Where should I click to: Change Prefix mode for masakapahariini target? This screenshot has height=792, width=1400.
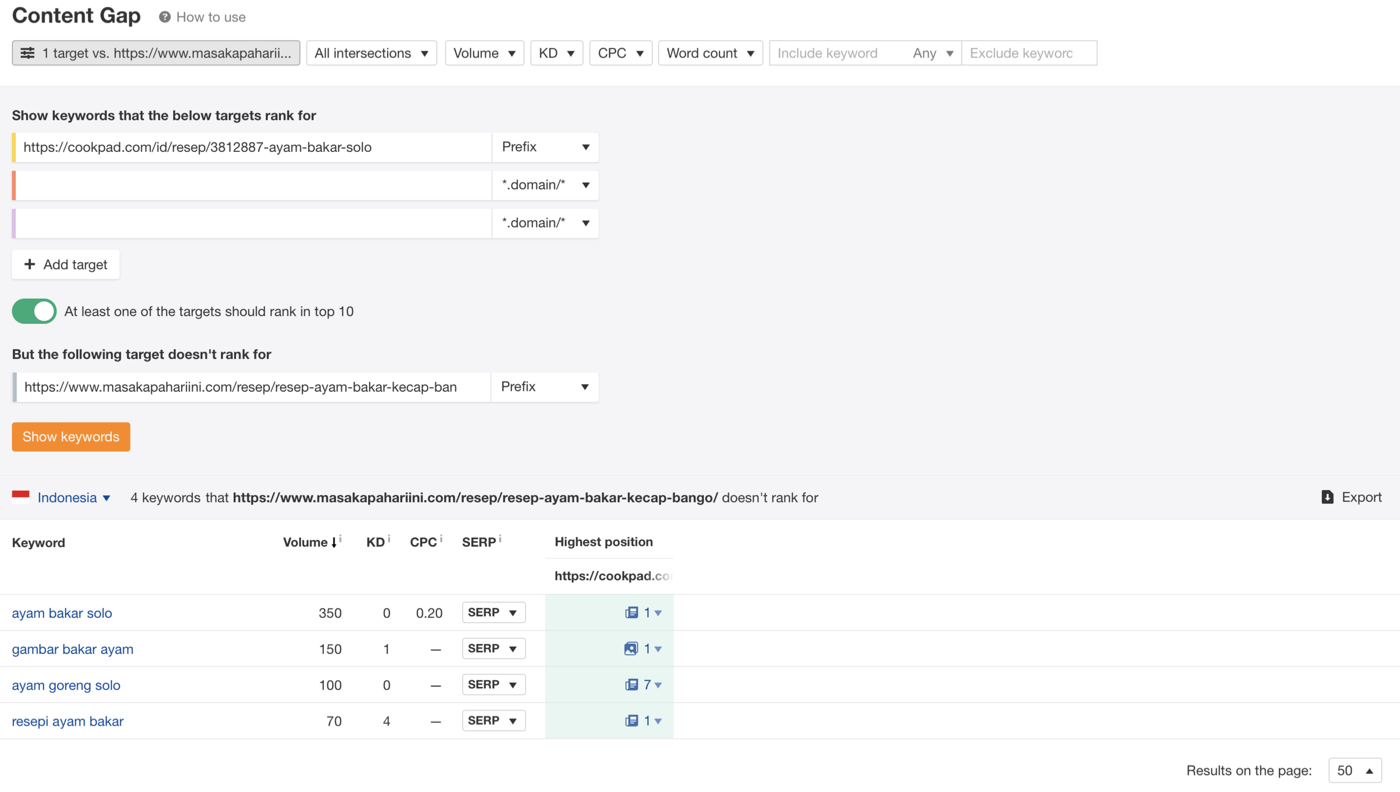545,387
